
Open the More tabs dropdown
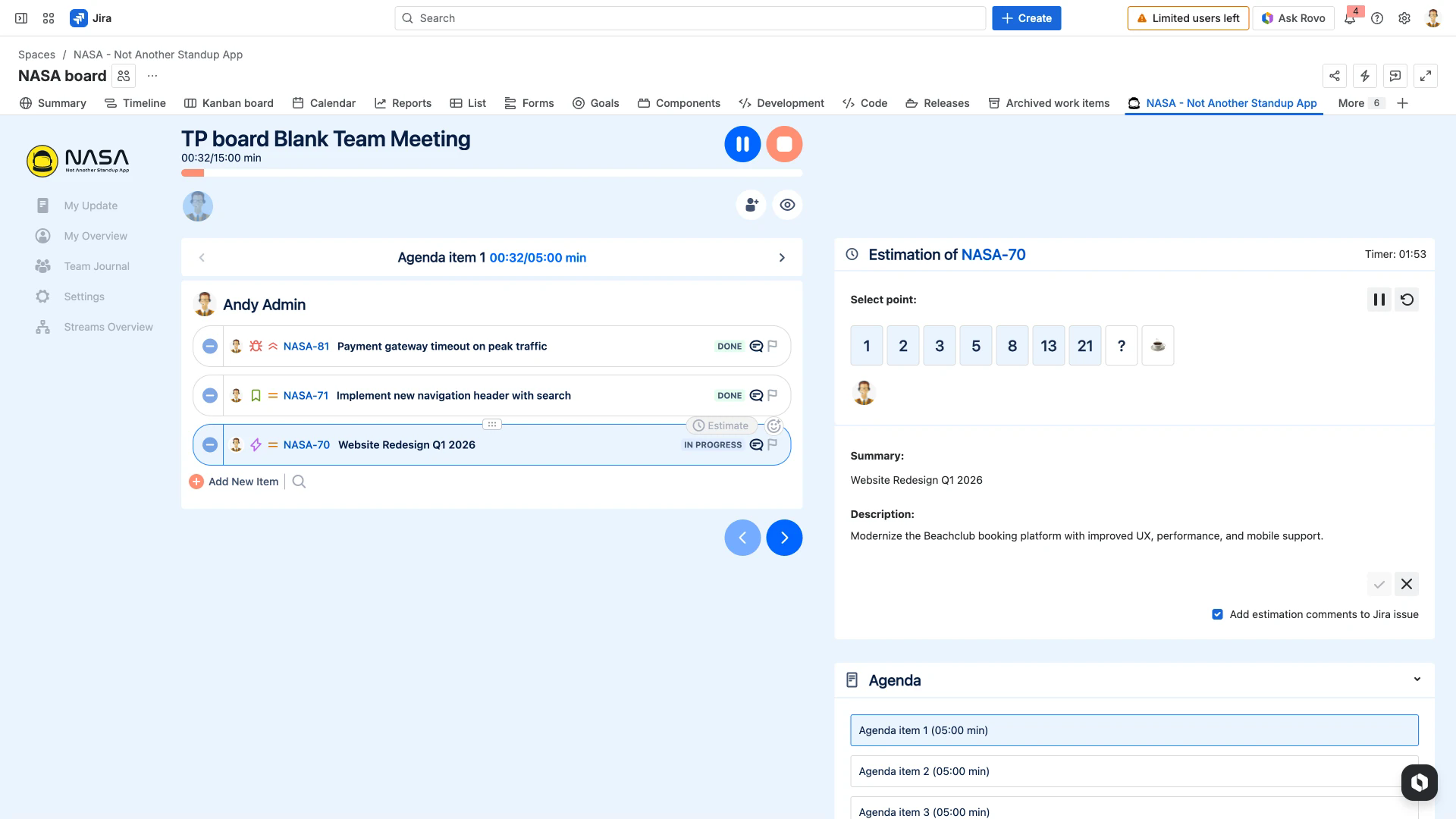(1360, 103)
